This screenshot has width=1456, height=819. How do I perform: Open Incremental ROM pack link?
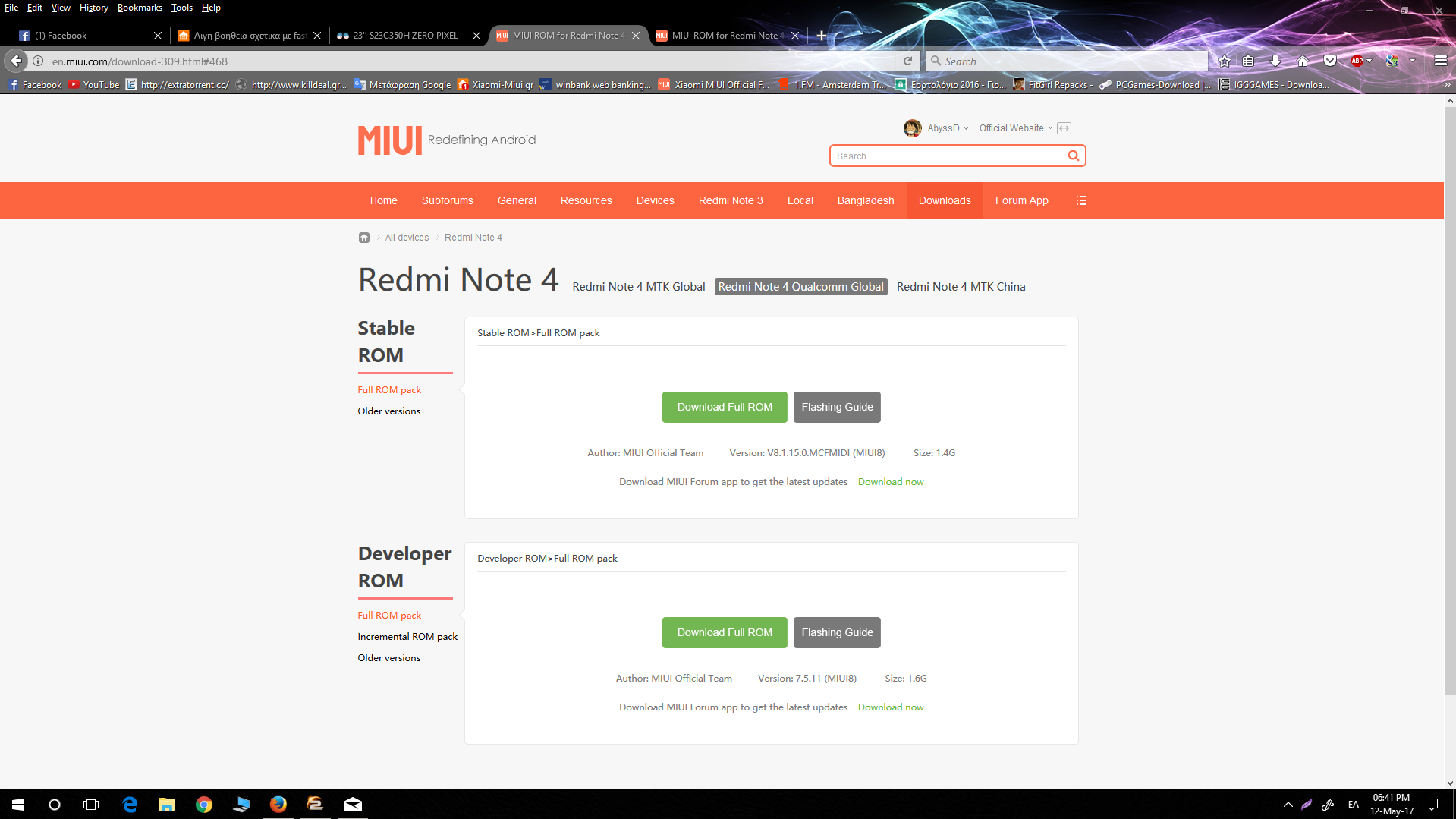[x=407, y=637]
